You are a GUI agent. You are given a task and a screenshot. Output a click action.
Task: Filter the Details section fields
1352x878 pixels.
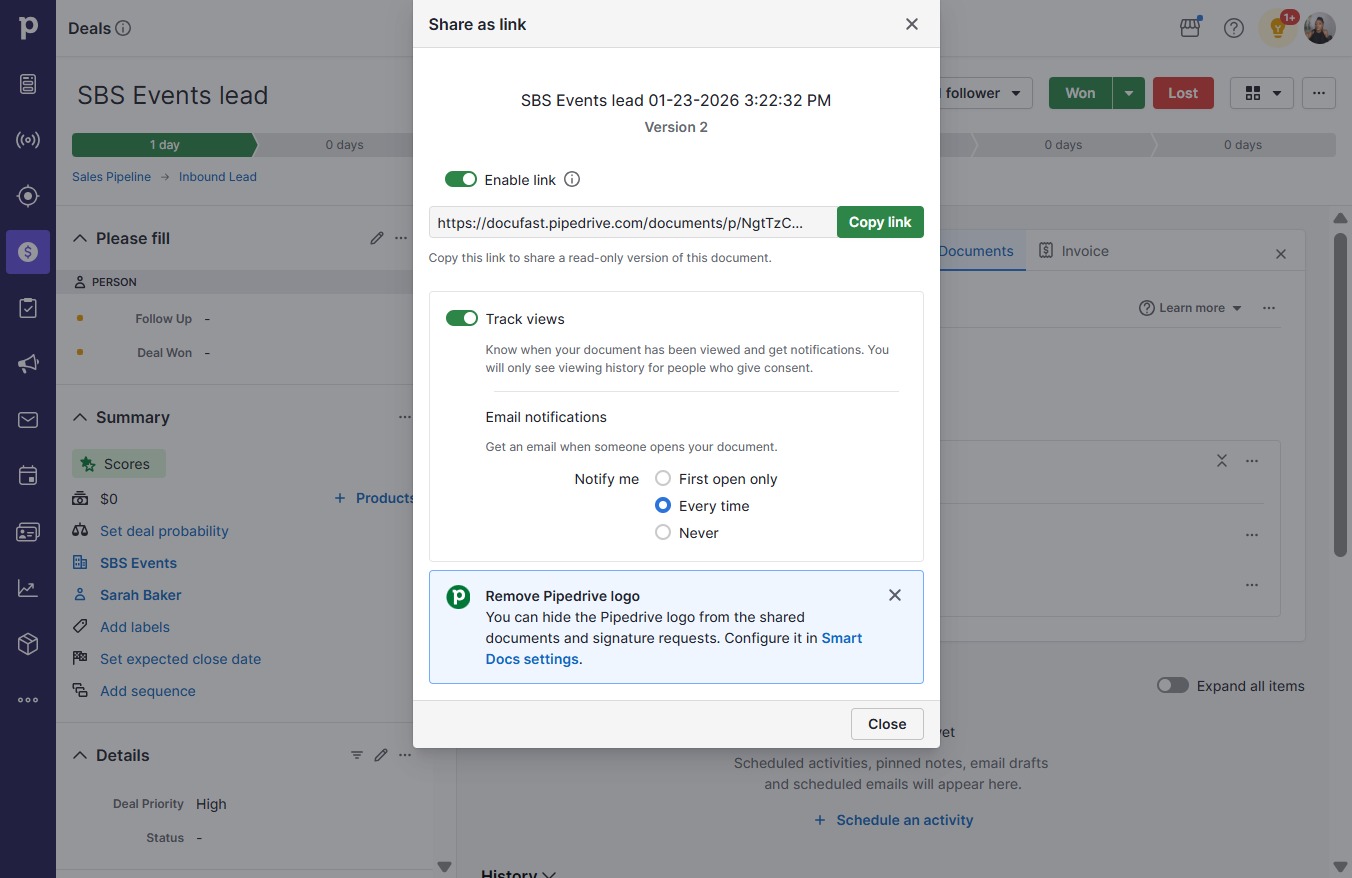pos(357,755)
